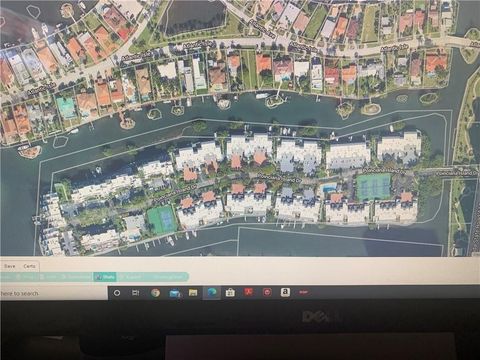
Task: Open the Mail app in taskbar
Action: (x=175, y=293)
